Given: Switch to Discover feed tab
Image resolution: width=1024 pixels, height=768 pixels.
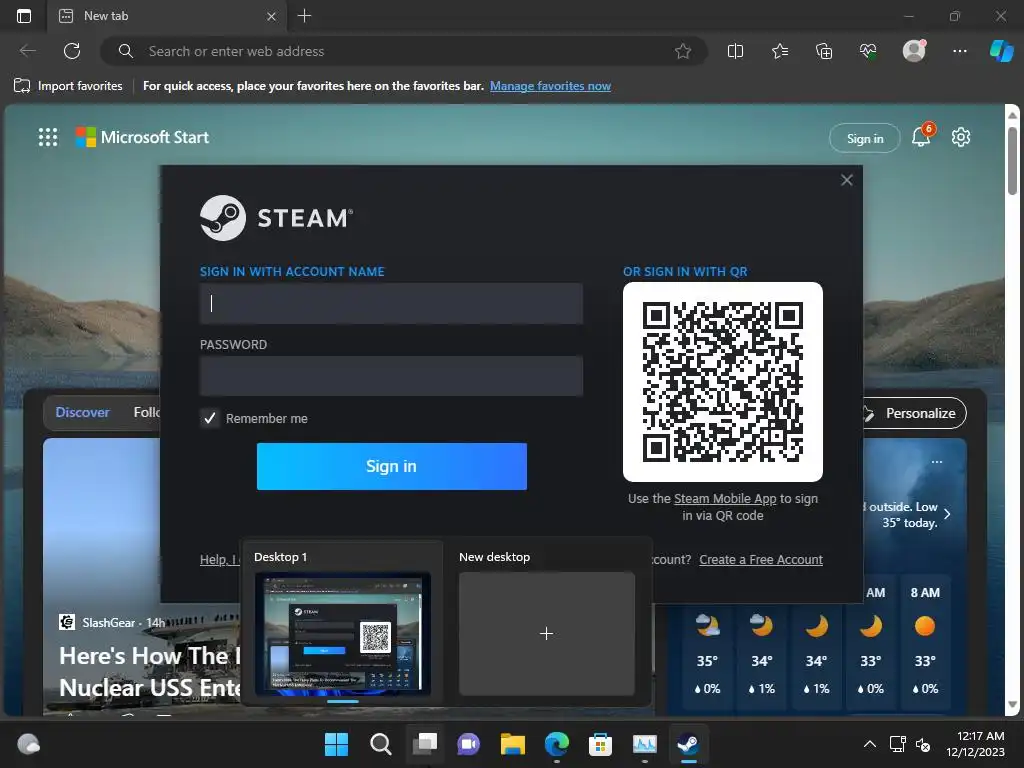Looking at the screenshot, I should [82, 413].
